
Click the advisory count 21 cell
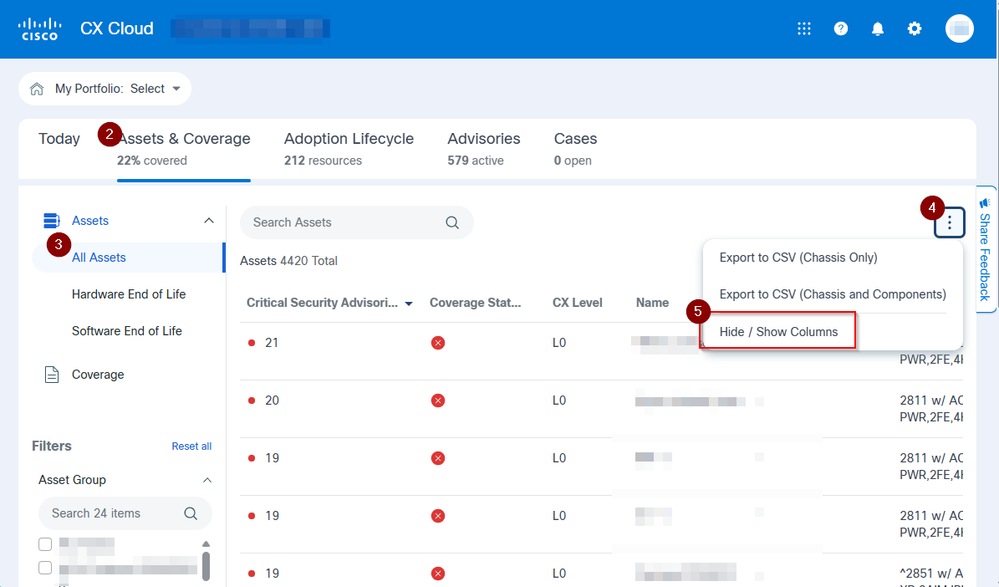click(271, 343)
